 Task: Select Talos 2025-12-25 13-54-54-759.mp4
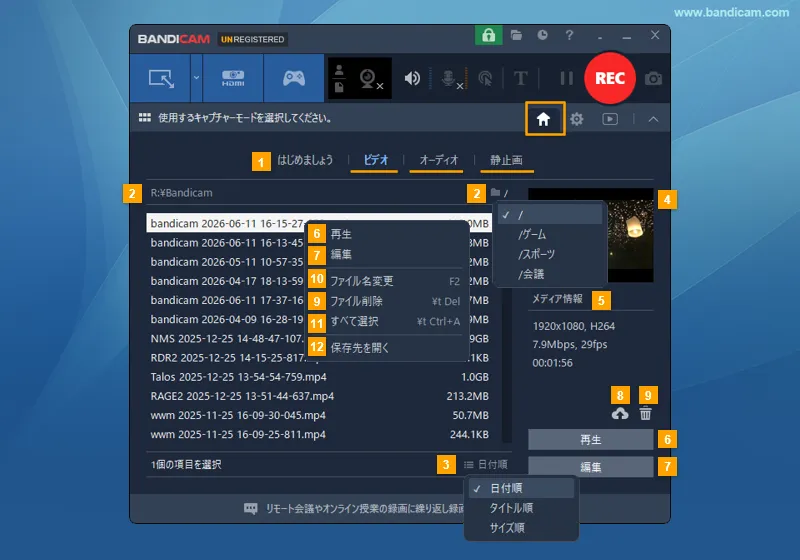coord(320,377)
